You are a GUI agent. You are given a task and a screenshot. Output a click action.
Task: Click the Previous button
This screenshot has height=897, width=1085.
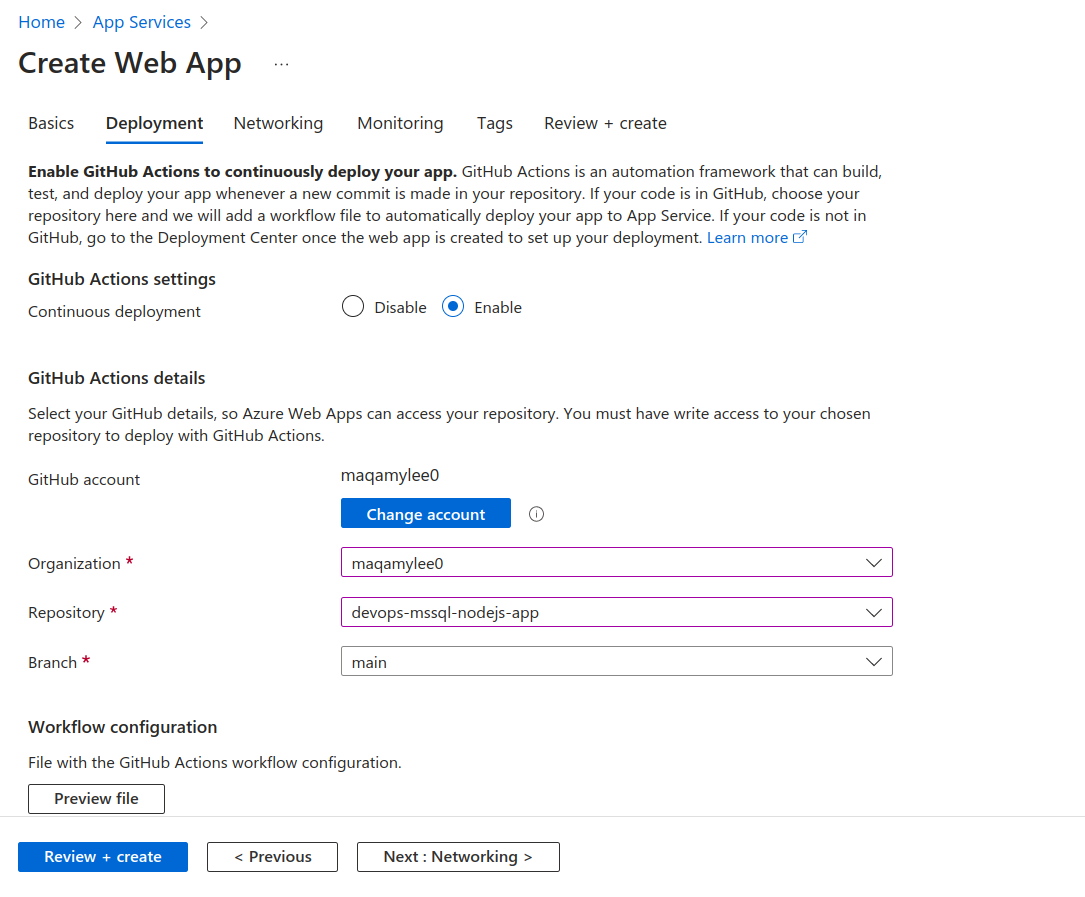[272, 857]
